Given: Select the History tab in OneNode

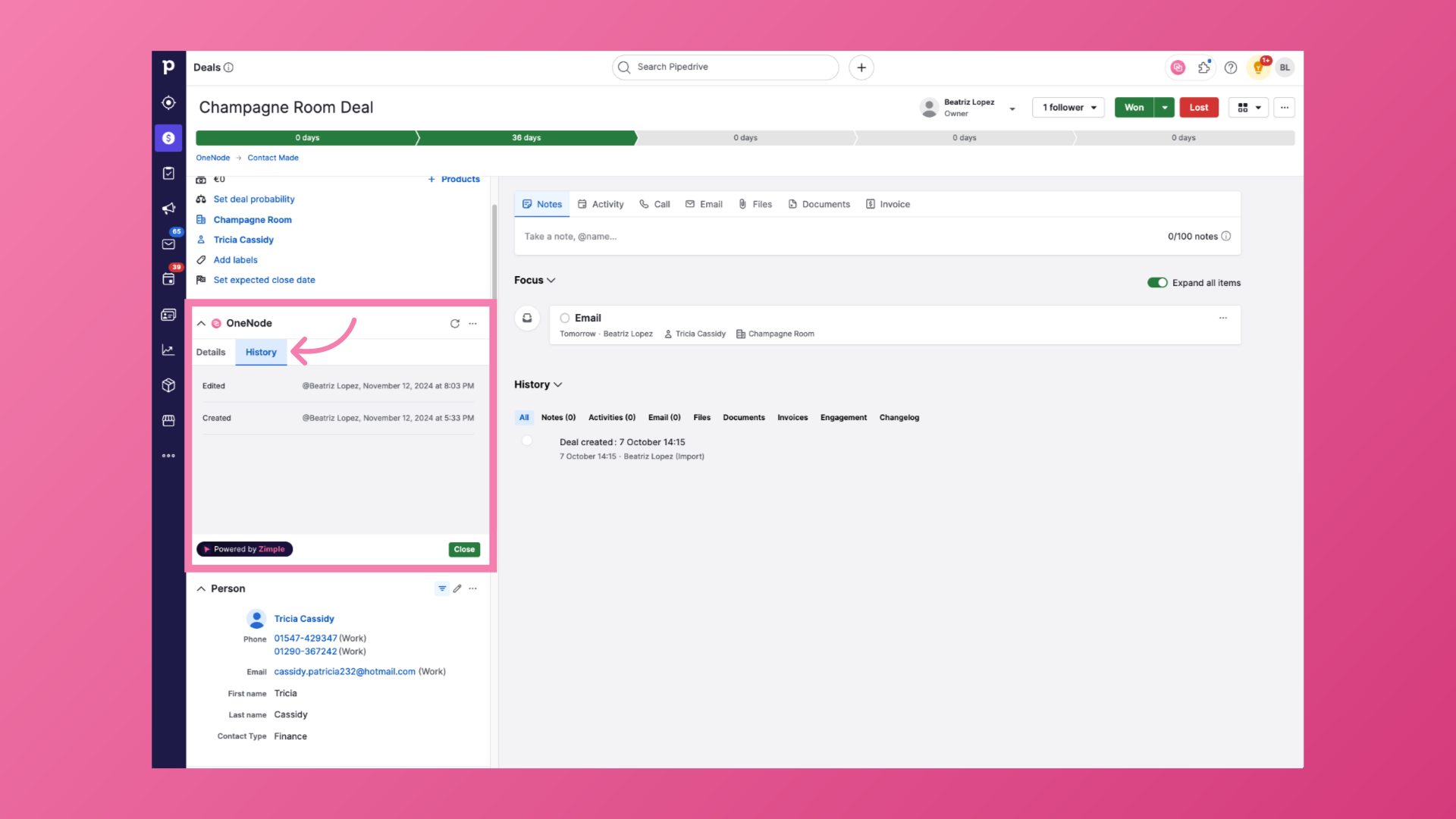Looking at the screenshot, I should (x=261, y=353).
